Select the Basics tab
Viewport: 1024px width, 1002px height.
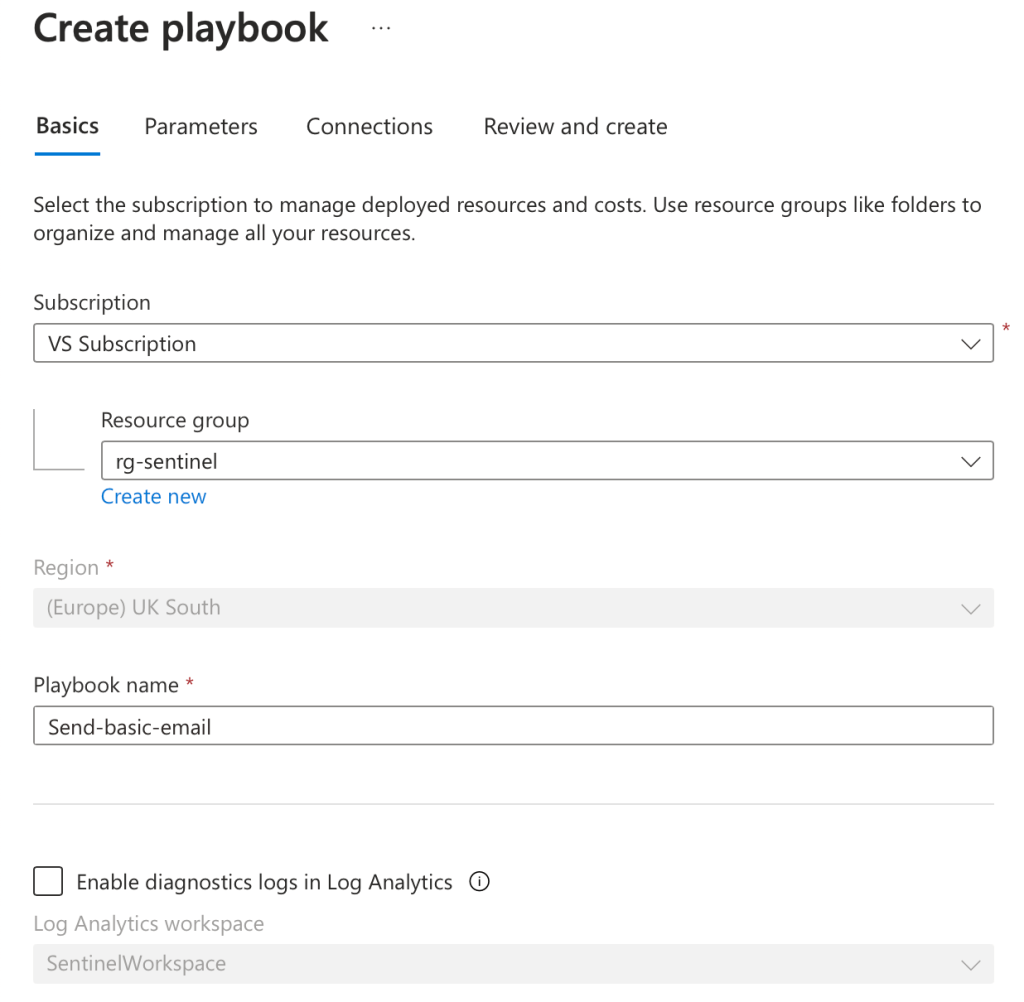click(67, 127)
